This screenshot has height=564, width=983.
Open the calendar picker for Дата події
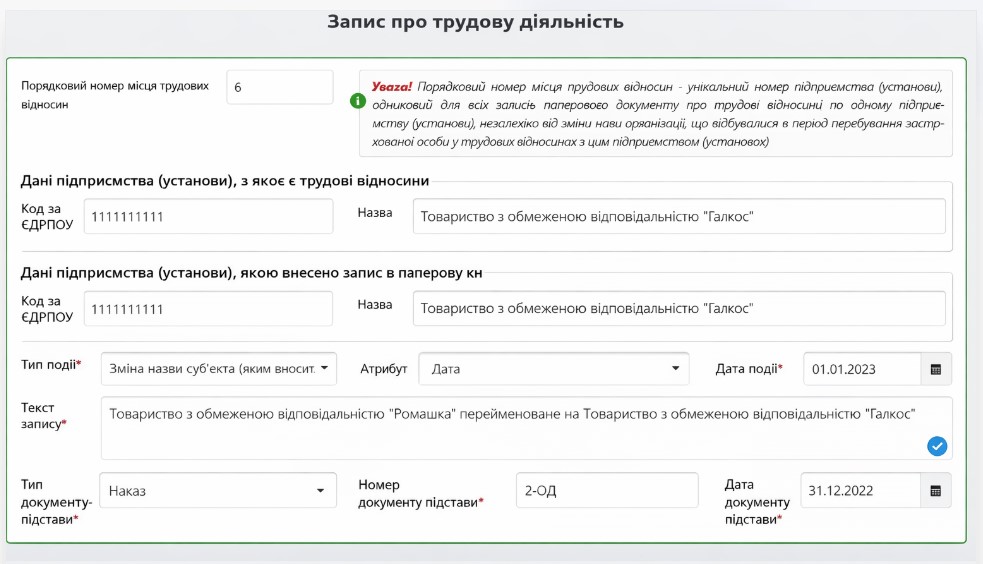point(936,369)
